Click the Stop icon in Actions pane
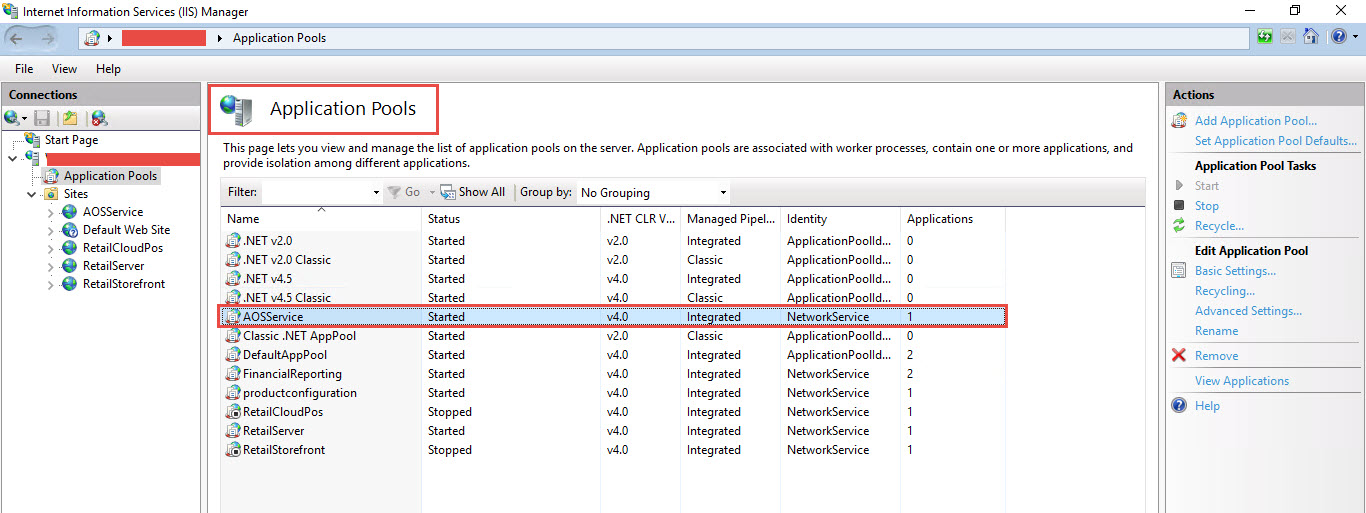This screenshot has height=513, width=1366. point(1180,206)
